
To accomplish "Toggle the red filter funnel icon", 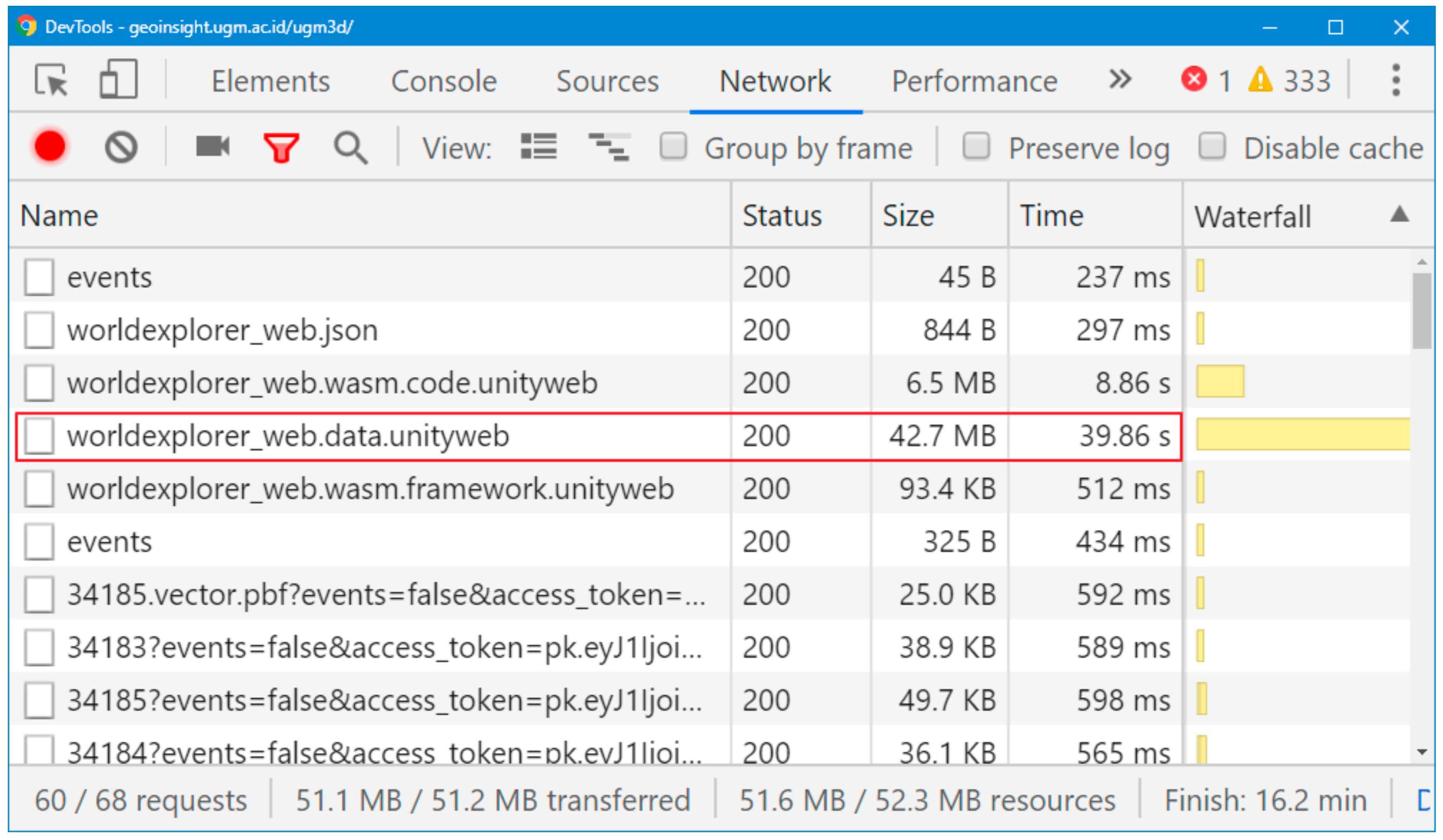I will pos(281,148).
